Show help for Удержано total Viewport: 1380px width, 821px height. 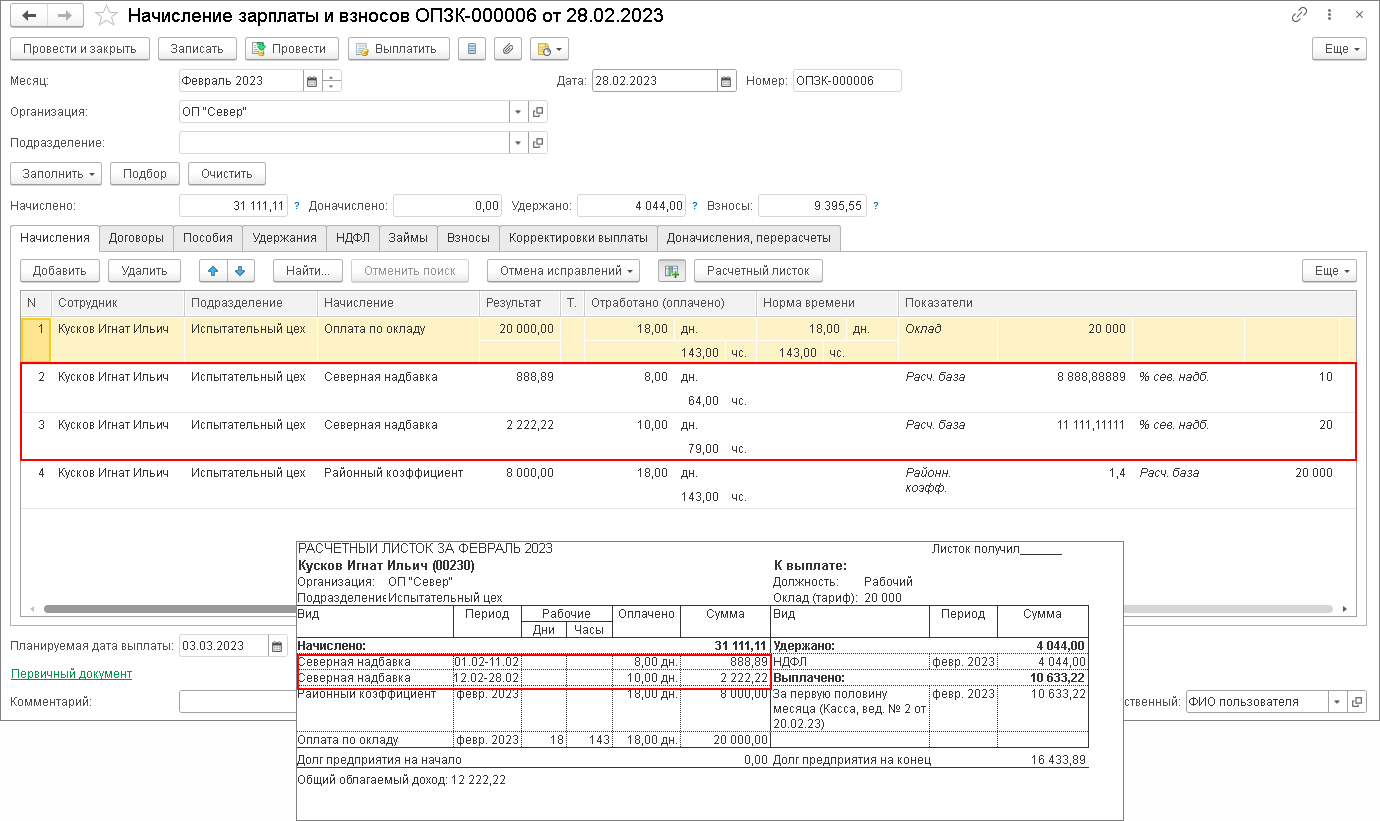coord(695,206)
